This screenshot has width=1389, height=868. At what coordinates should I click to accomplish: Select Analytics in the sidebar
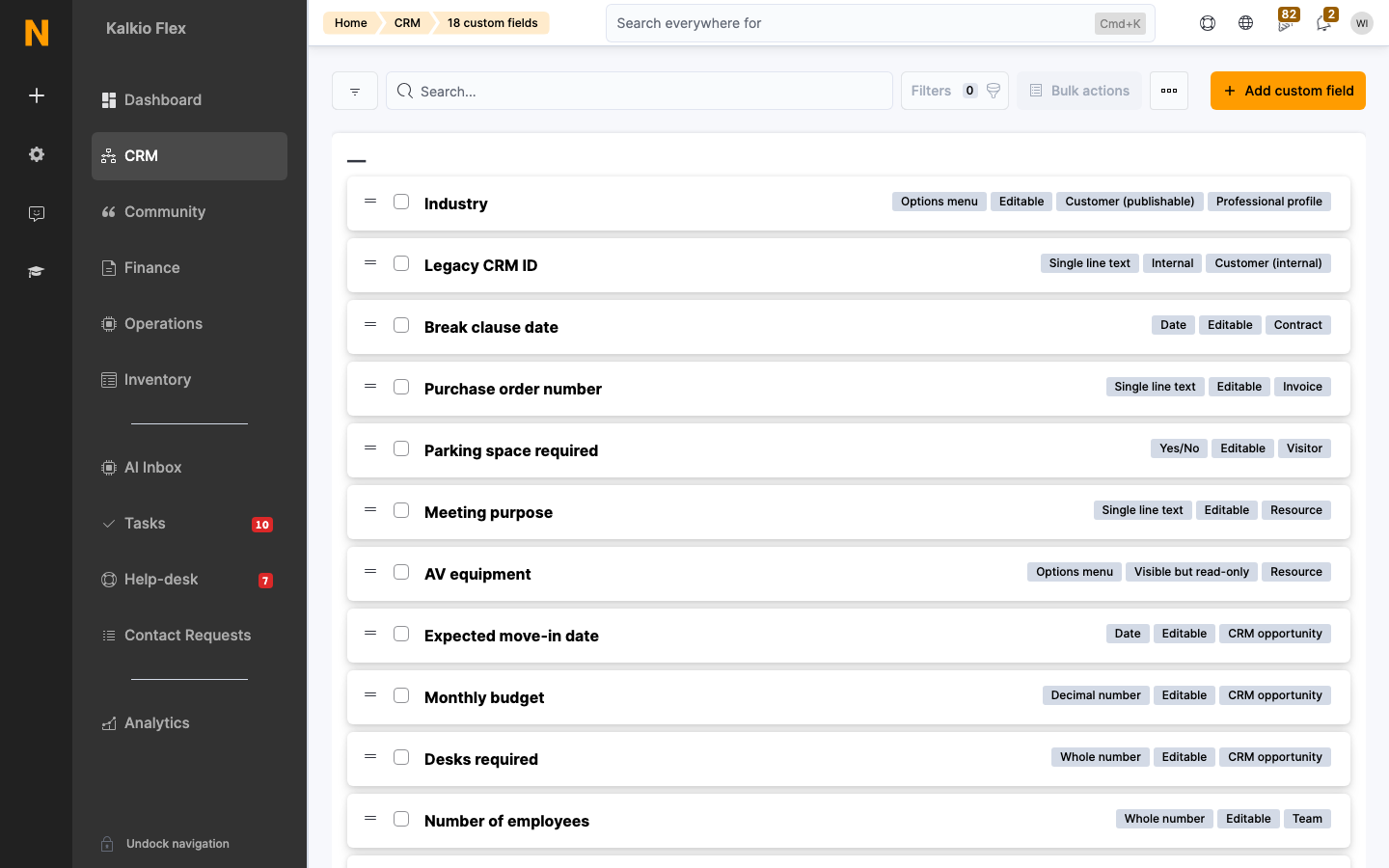point(189,723)
